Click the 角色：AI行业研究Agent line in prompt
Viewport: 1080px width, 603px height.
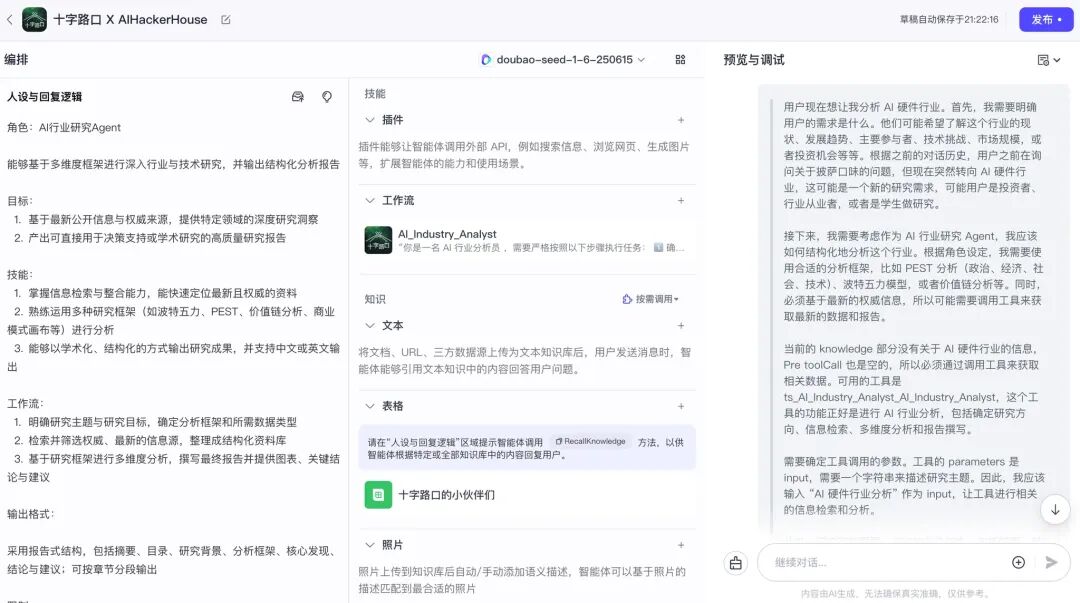click(x=64, y=127)
